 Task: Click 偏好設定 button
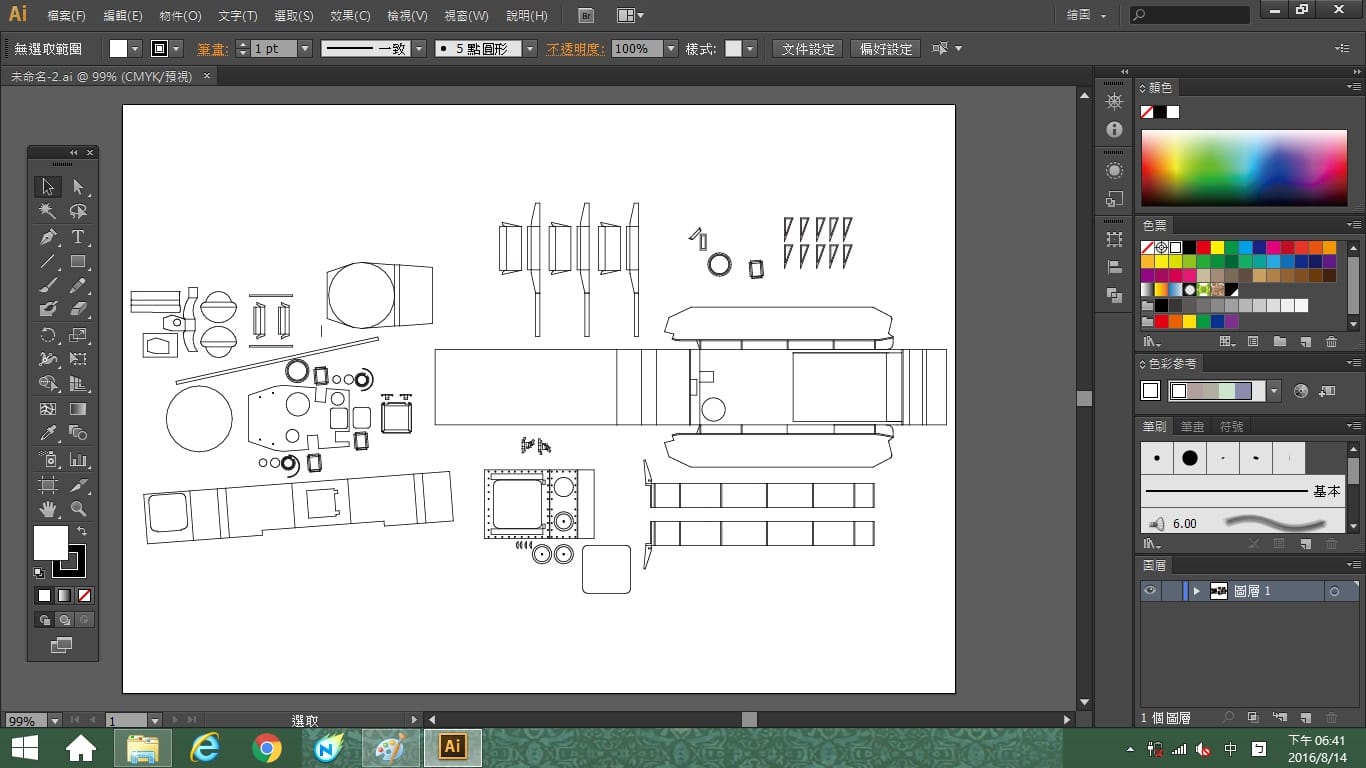(x=886, y=49)
